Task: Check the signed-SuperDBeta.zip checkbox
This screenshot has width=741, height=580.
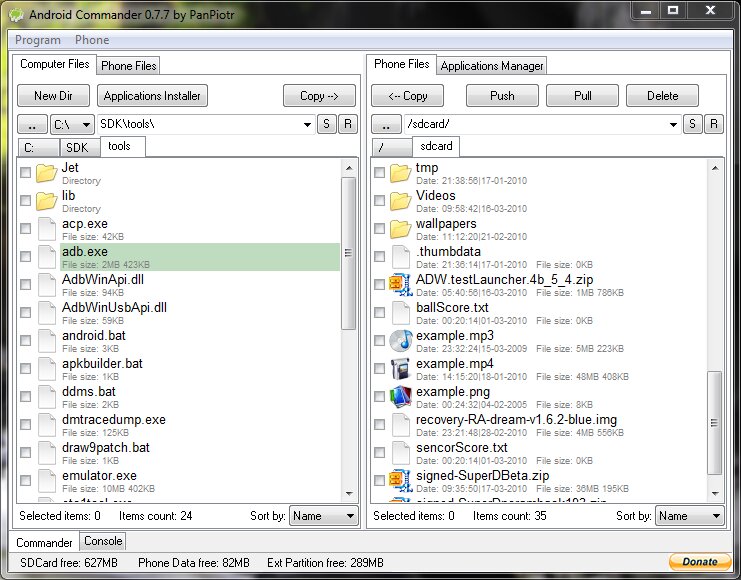Action: pos(379,481)
